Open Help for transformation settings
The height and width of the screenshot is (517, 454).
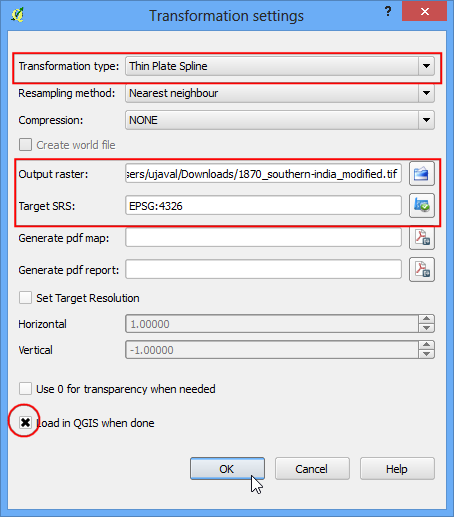397,469
